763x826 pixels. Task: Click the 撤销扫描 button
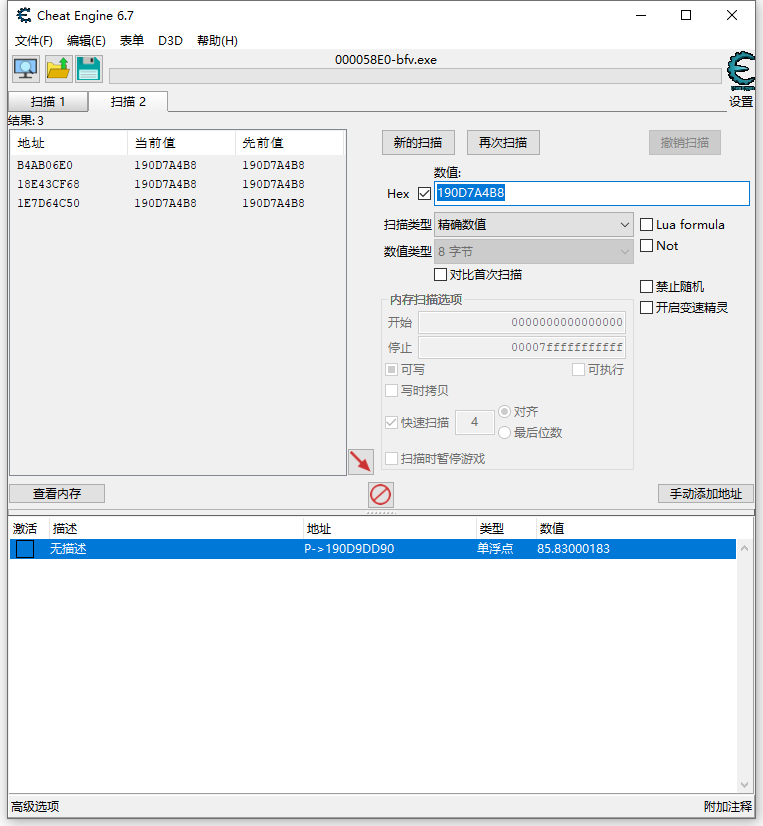click(684, 143)
